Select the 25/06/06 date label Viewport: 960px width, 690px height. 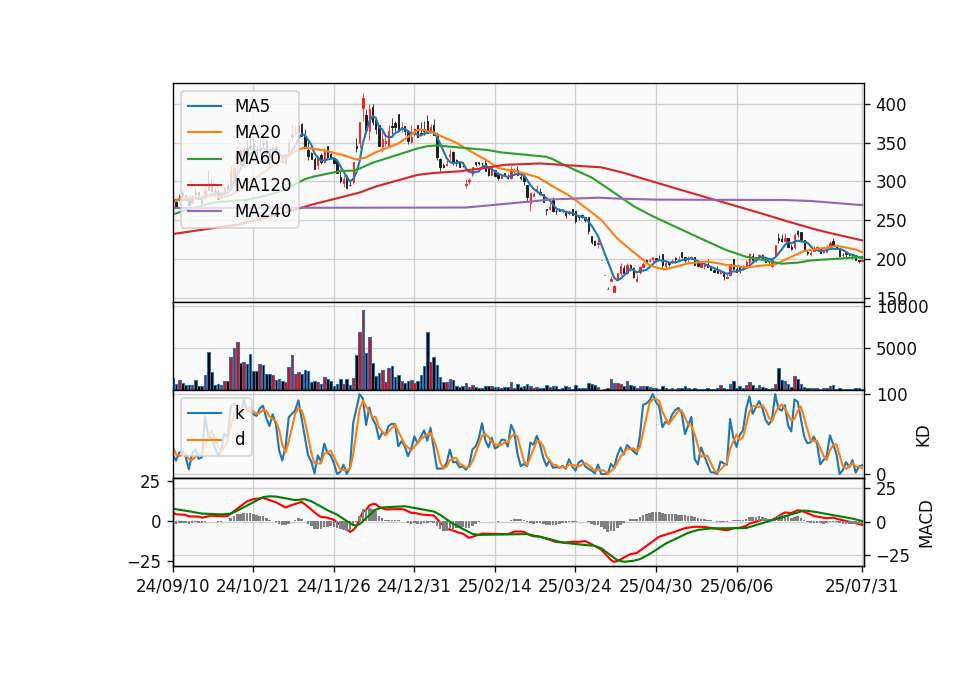tap(737, 586)
